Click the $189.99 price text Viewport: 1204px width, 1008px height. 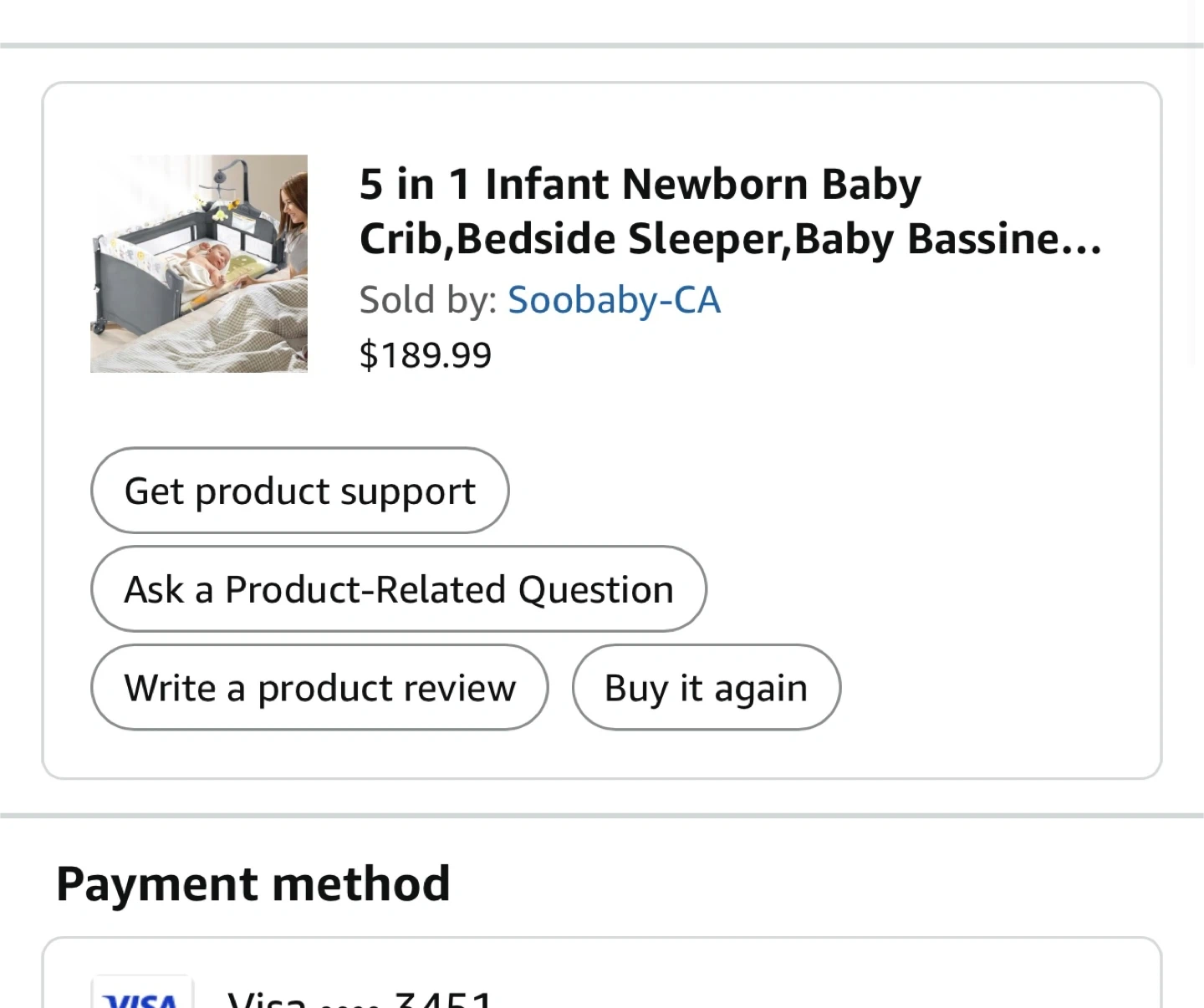(426, 355)
